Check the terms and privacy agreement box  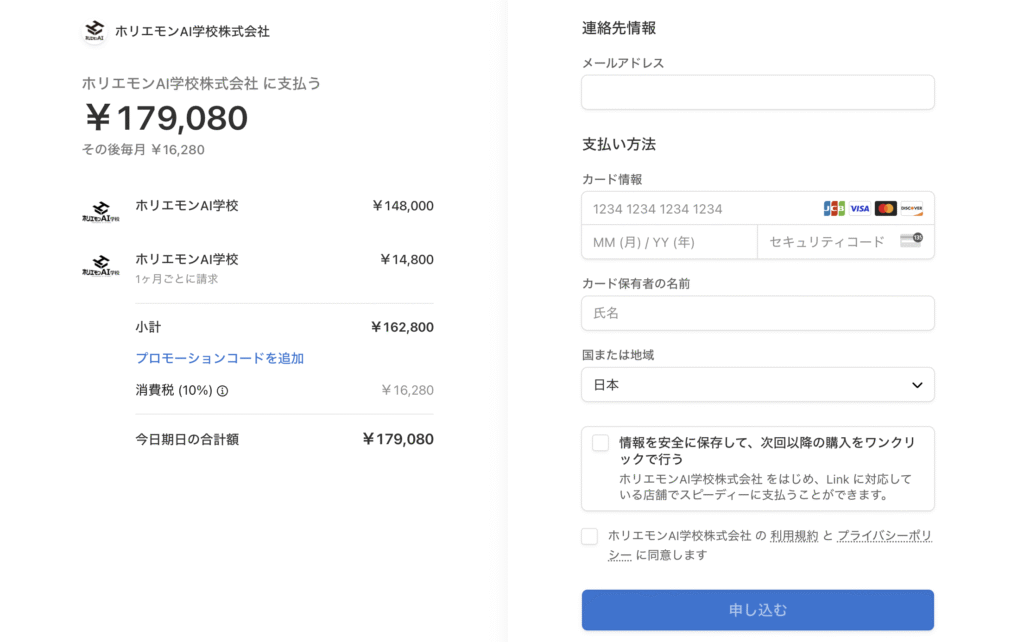(x=589, y=536)
